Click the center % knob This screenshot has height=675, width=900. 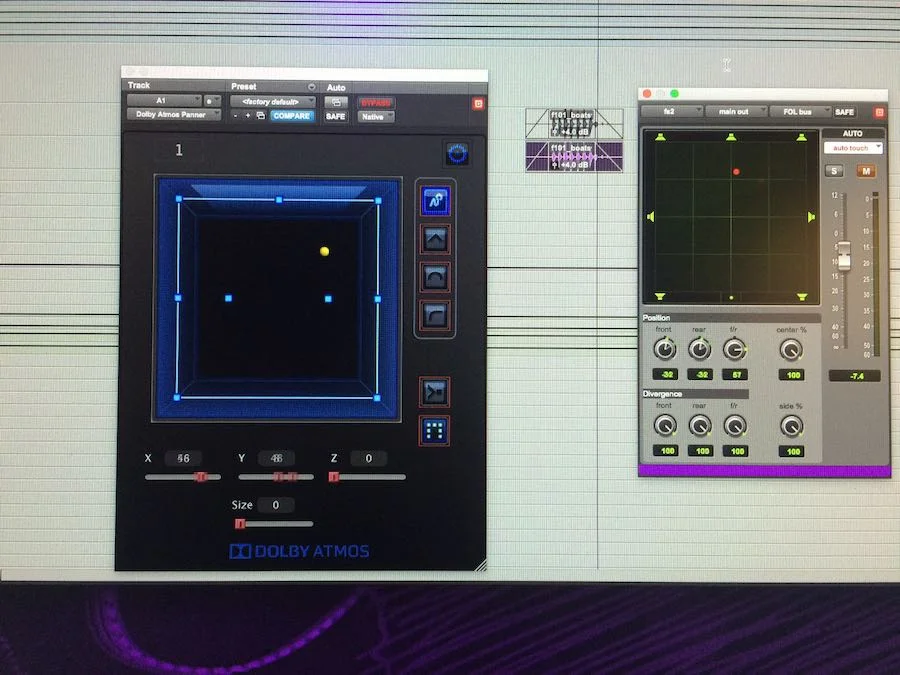point(791,350)
